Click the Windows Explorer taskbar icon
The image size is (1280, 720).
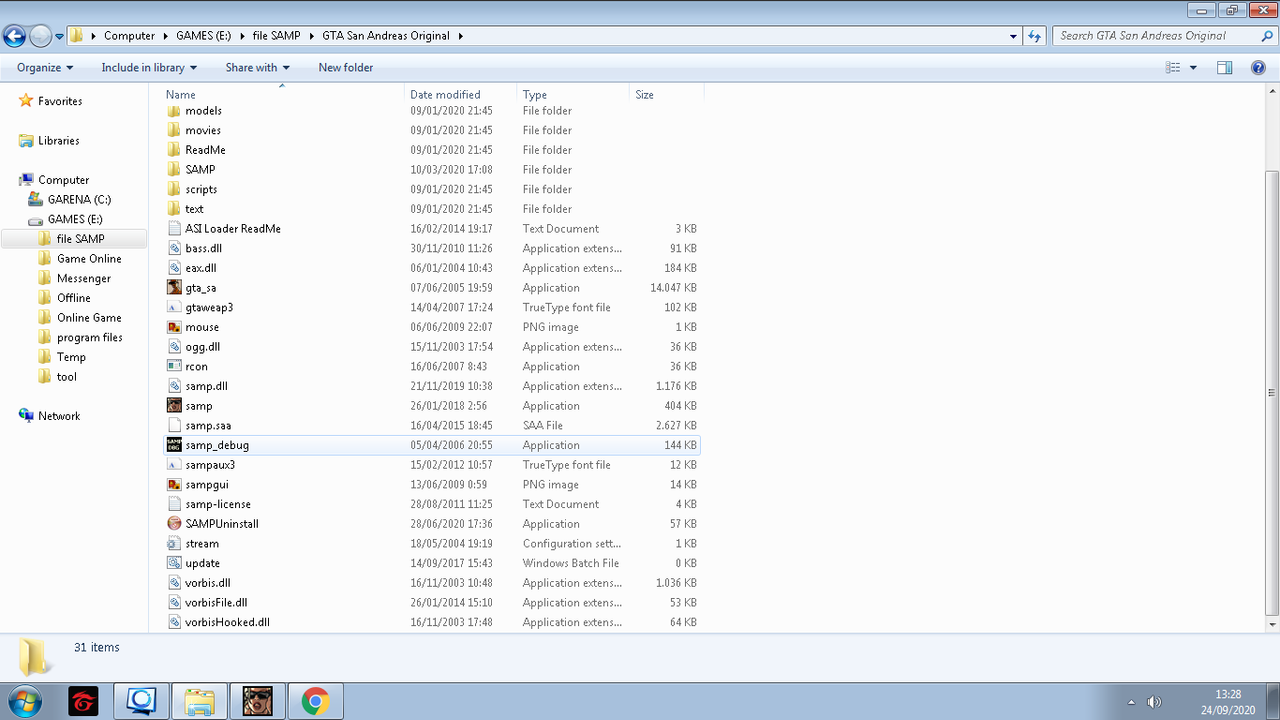[200, 702]
